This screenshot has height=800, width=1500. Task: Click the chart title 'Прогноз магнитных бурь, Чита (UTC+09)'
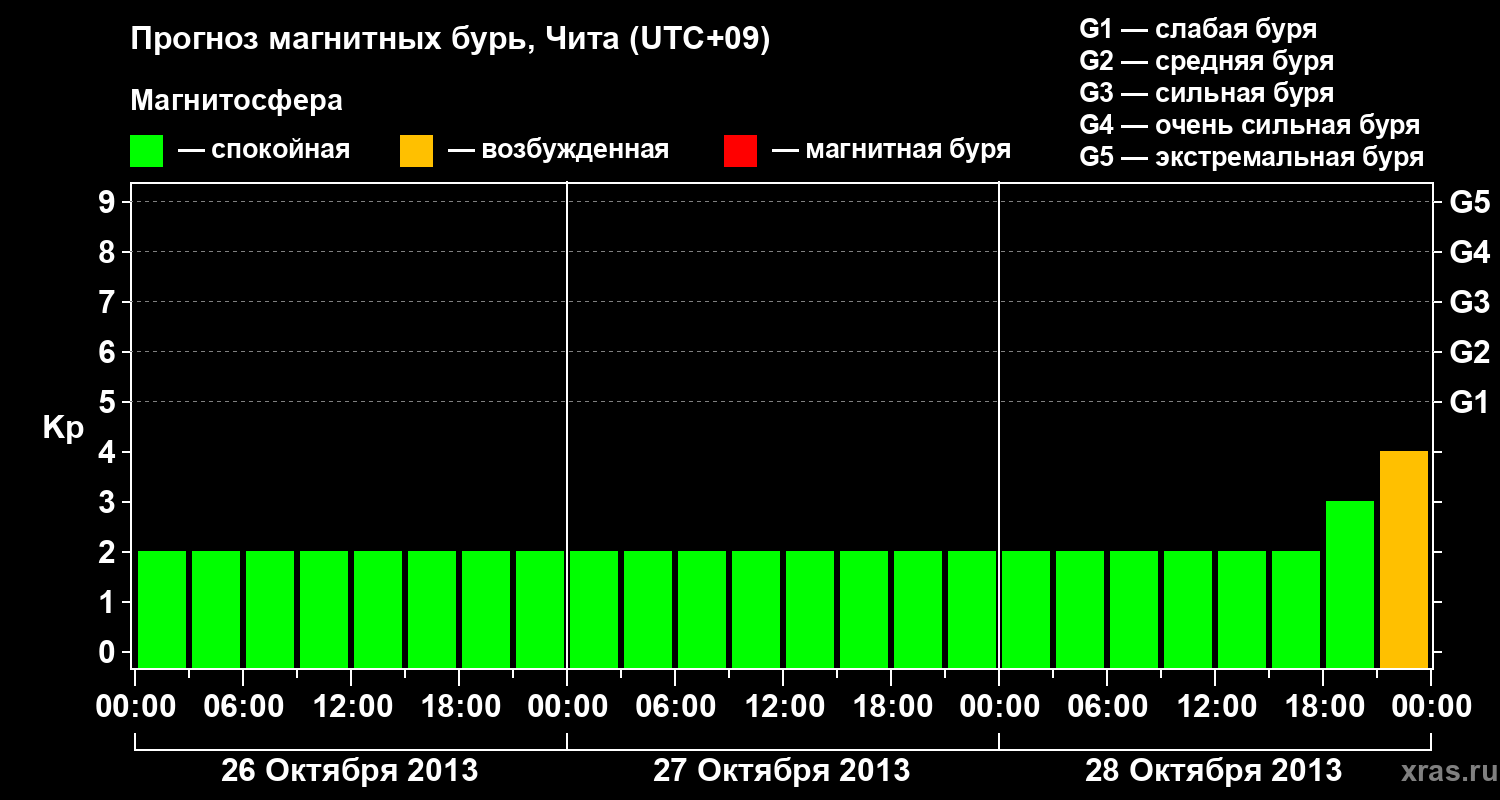click(x=450, y=40)
